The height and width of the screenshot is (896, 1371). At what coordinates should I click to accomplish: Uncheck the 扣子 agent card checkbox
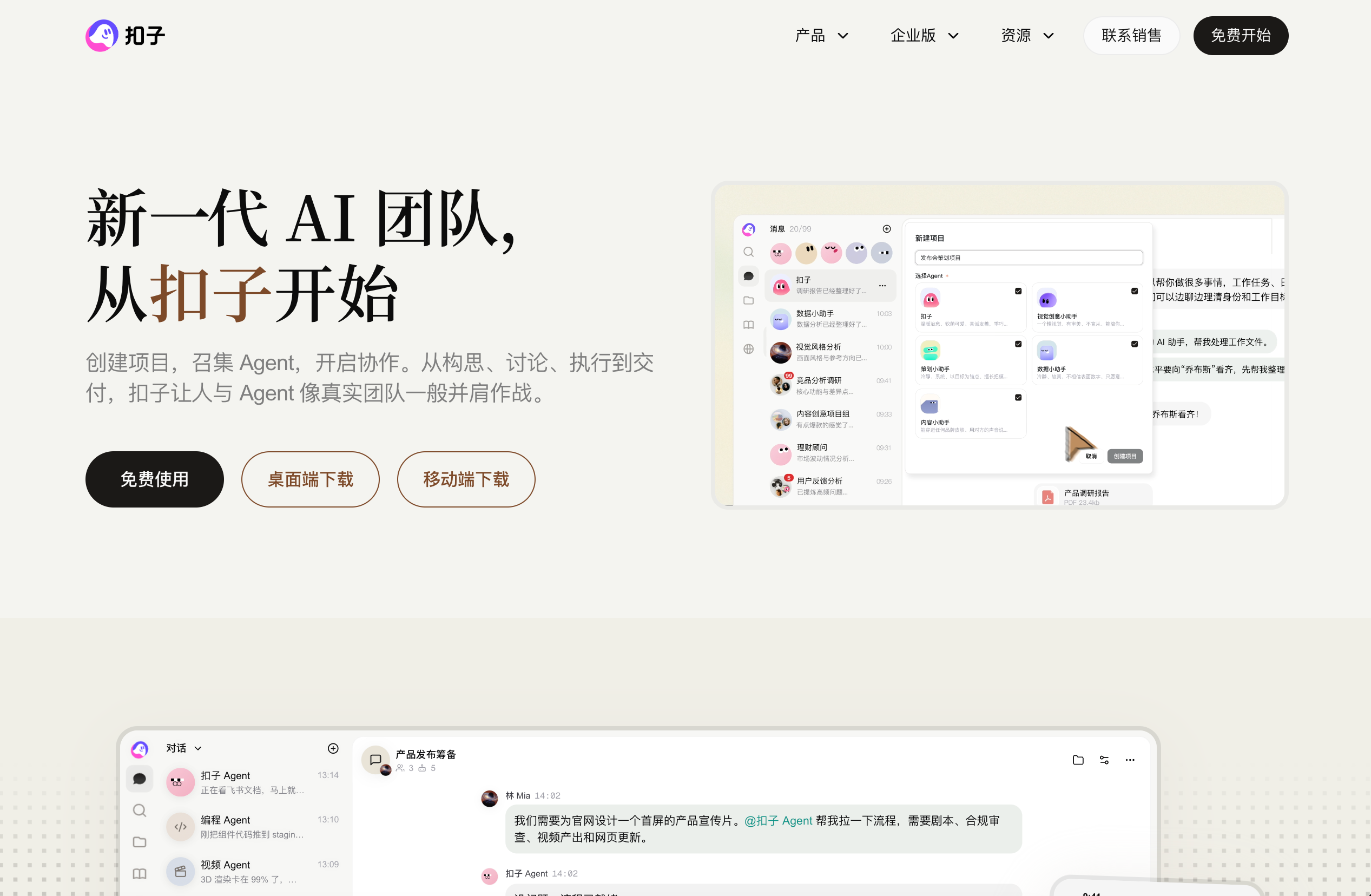tap(1018, 291)
